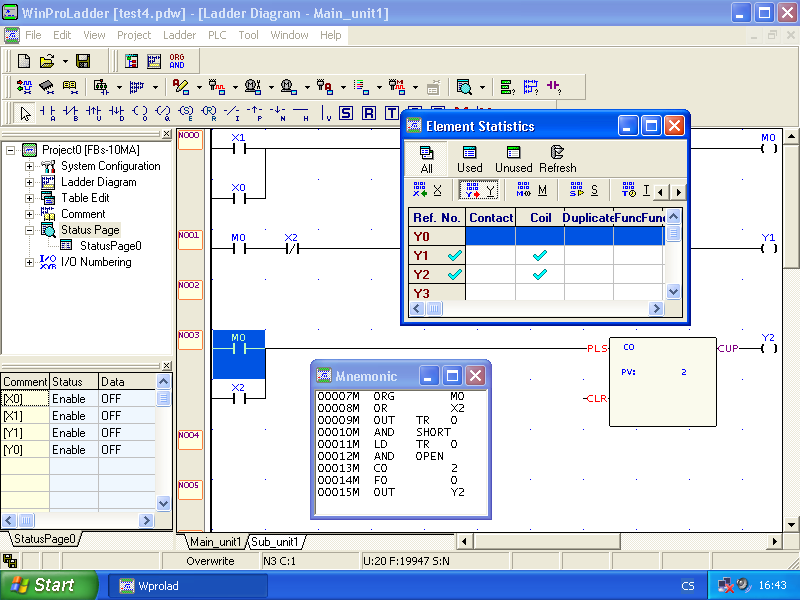Image resolution: width=800 pixels, height=600 pixels.
Task: Click the zoom magnifier icon on the toolbar
Action: coord(466,86)
